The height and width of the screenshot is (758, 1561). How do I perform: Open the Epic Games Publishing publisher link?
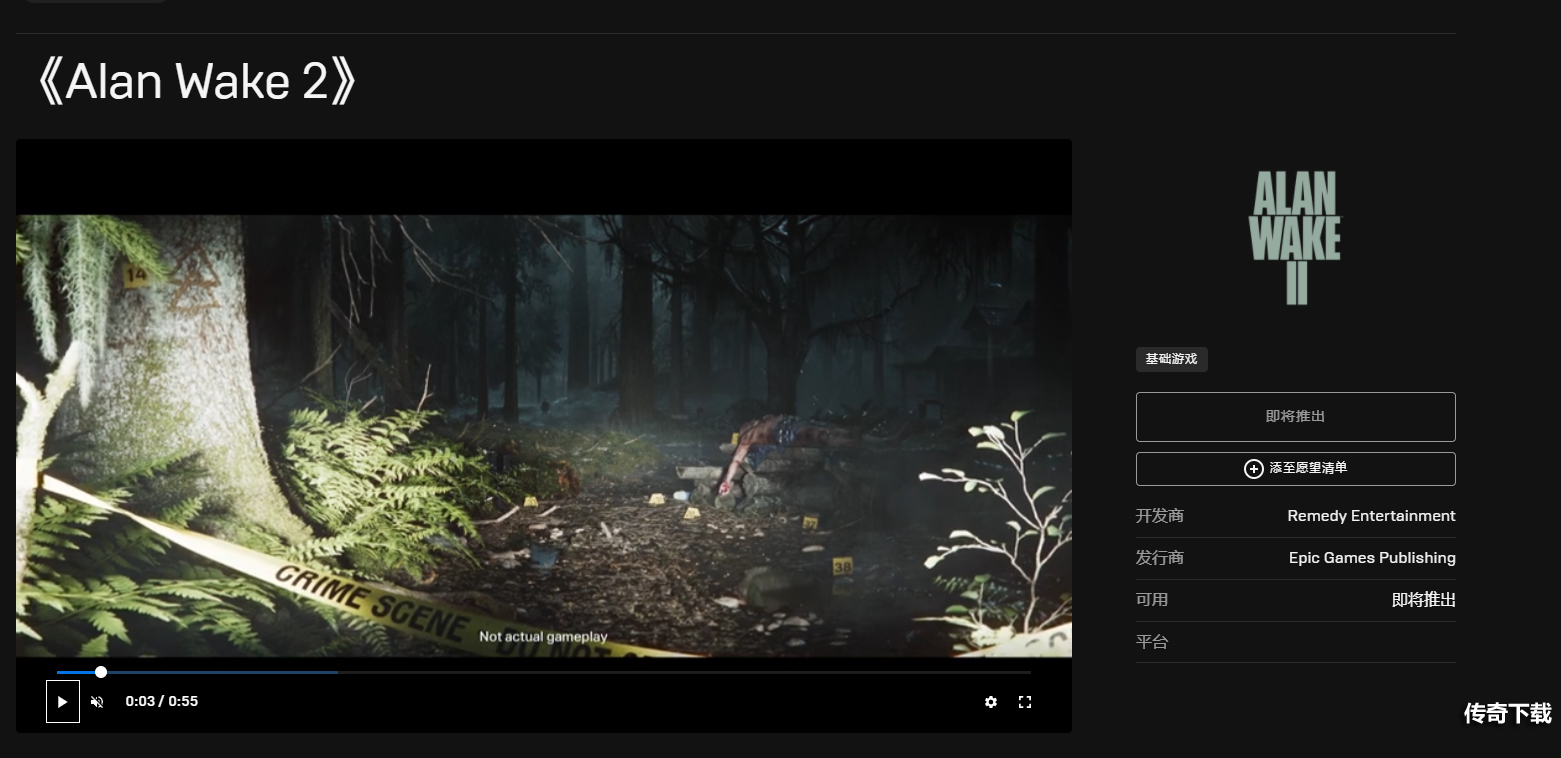(x=1372, y=558)
